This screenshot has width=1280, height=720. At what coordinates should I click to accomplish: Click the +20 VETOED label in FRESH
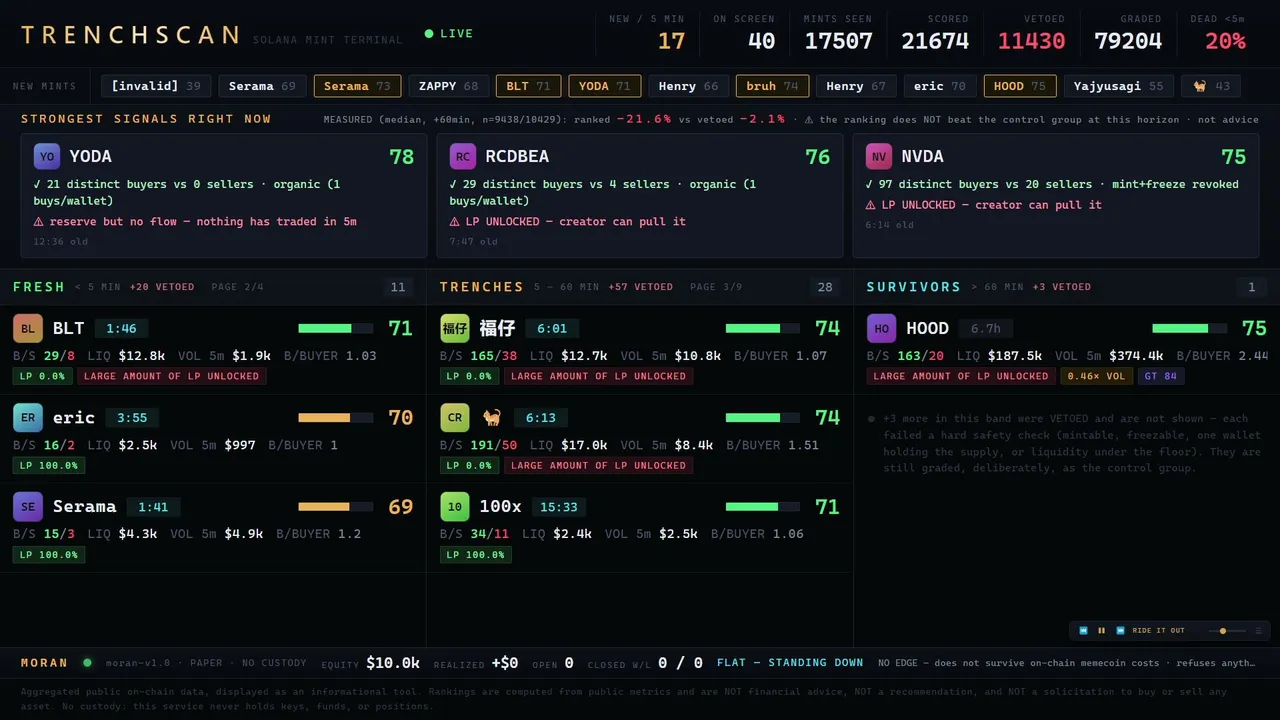coord(162,287)
